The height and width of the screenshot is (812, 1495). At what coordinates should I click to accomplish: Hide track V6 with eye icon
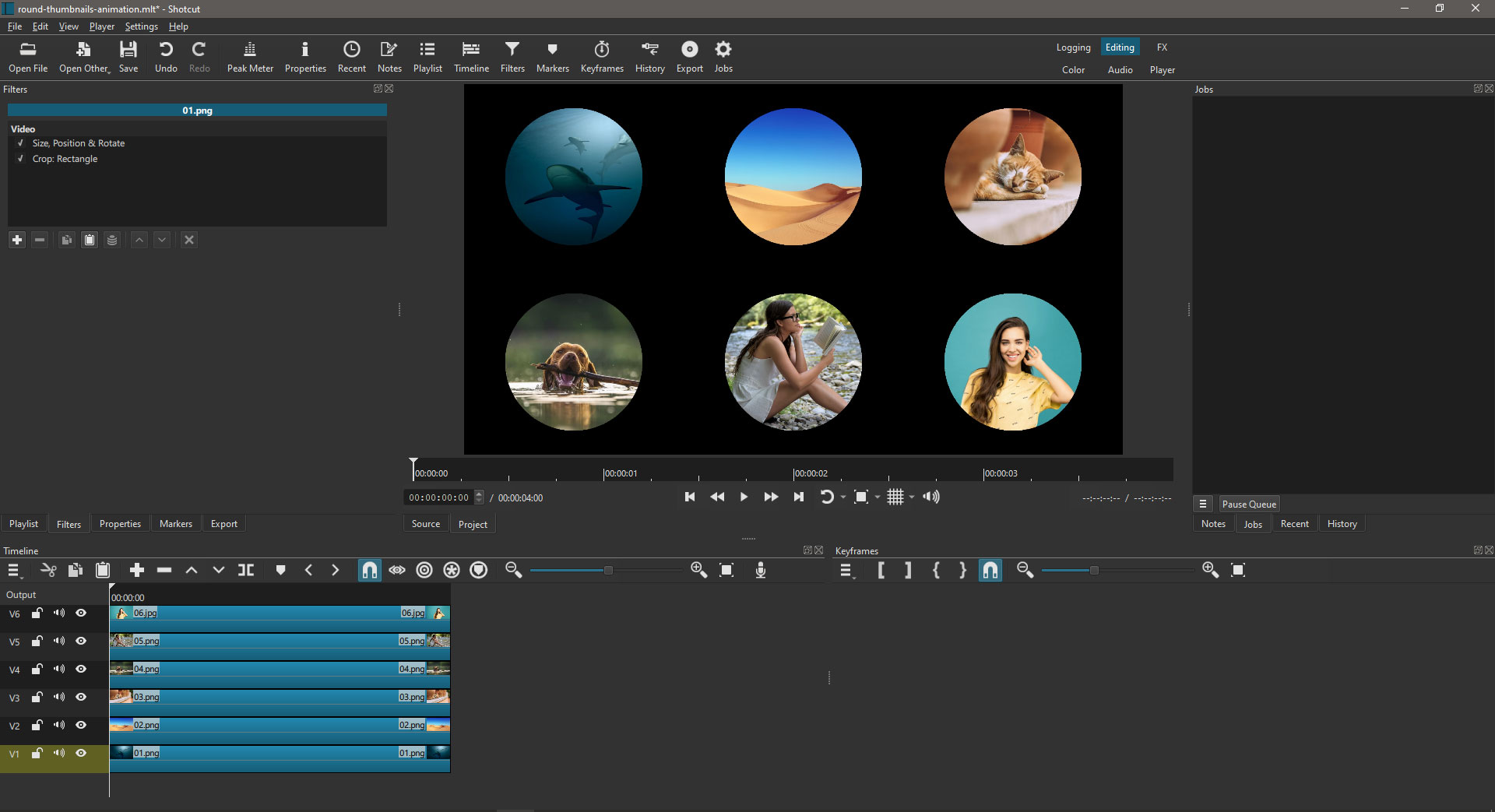pyautogui.click(x=81, y=613)
